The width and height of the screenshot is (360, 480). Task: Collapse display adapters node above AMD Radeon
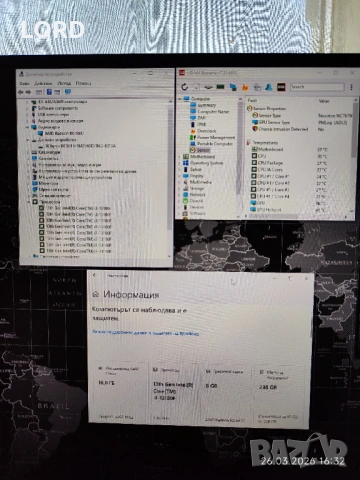tap(27, 127)
